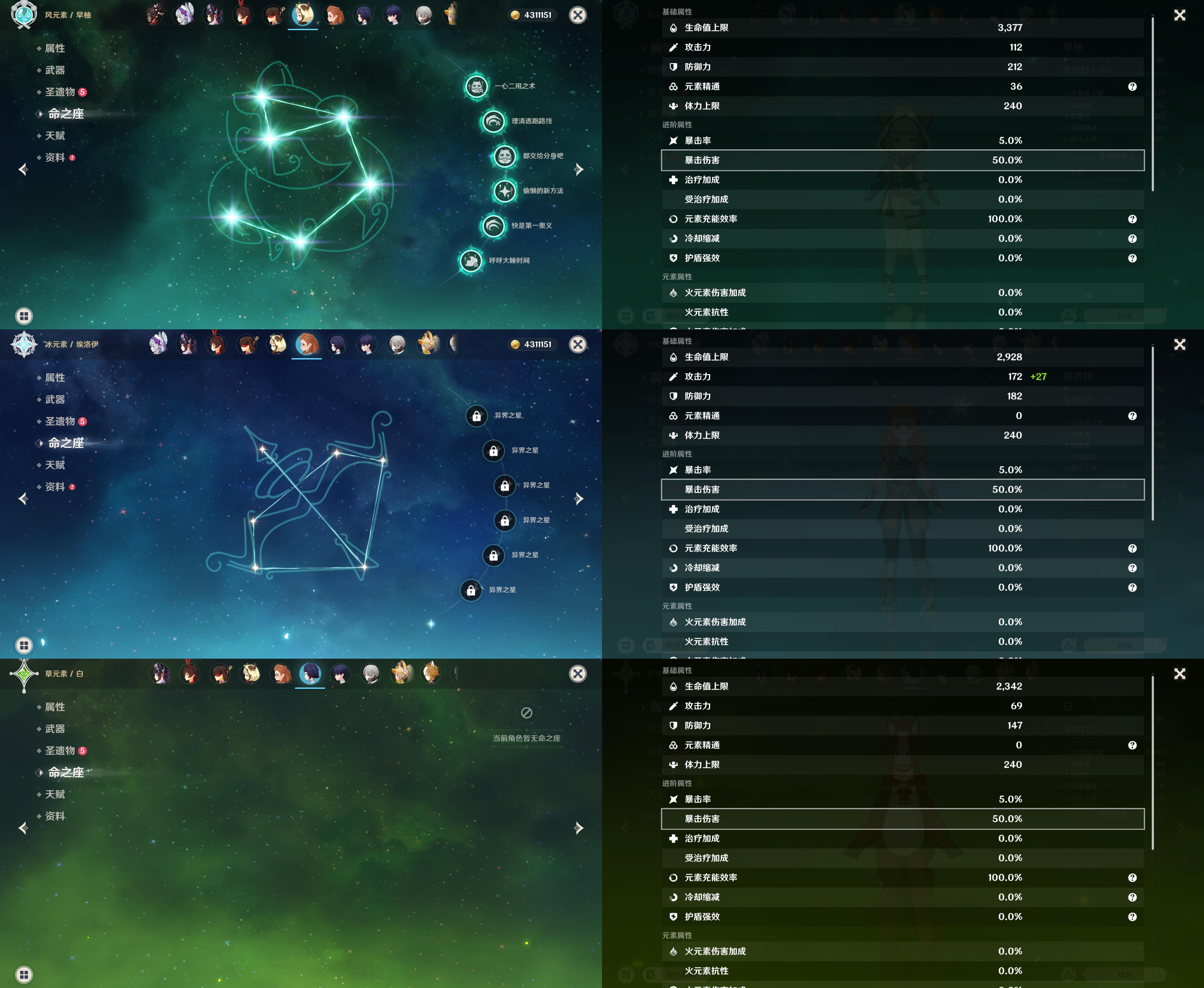This screenshot has height=988, width=1204.
Task: Go to the next character from the 早柚 screen
Action: tap(579, 169)
